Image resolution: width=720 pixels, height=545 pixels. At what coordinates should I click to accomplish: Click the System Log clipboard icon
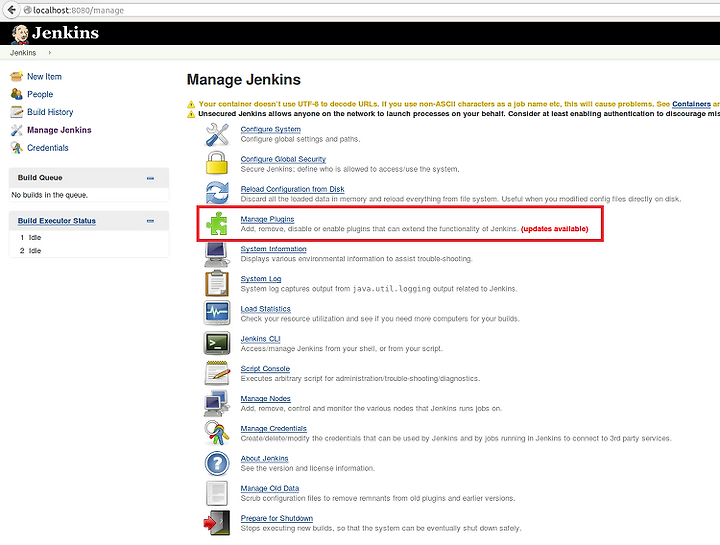tap(217, 283)
